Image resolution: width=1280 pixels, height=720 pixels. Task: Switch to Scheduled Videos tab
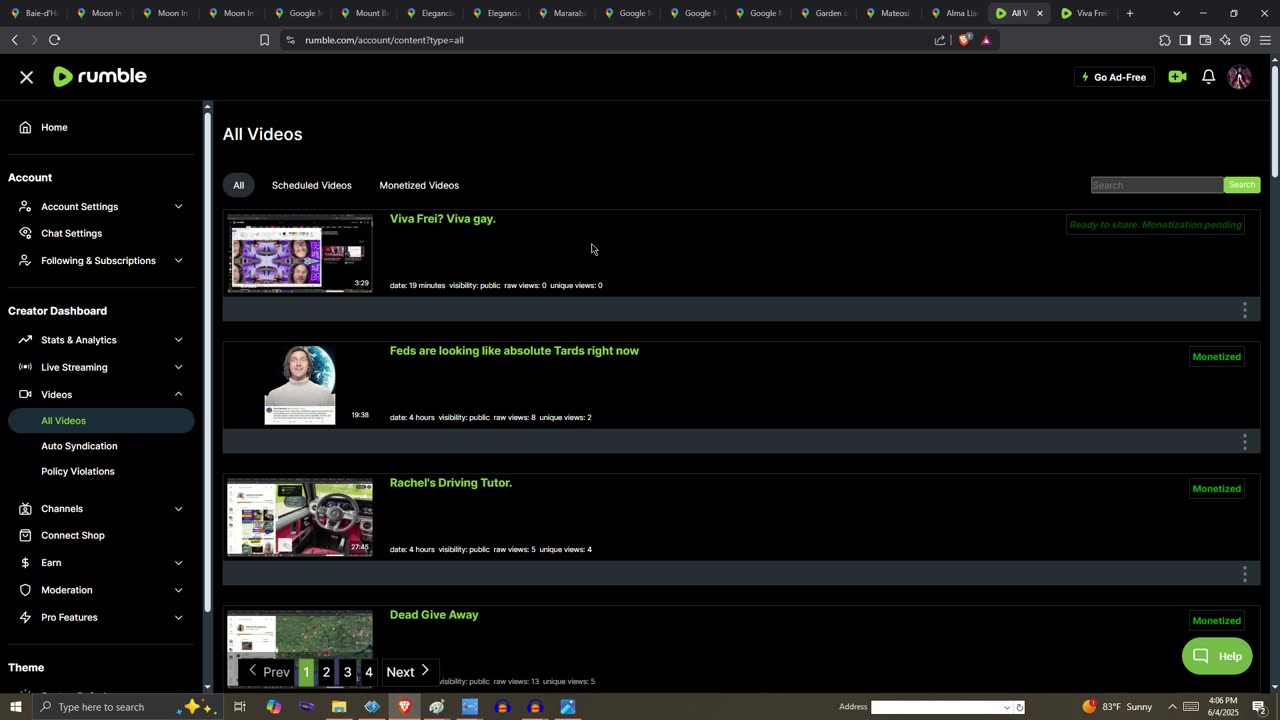[x=311, y=185]
